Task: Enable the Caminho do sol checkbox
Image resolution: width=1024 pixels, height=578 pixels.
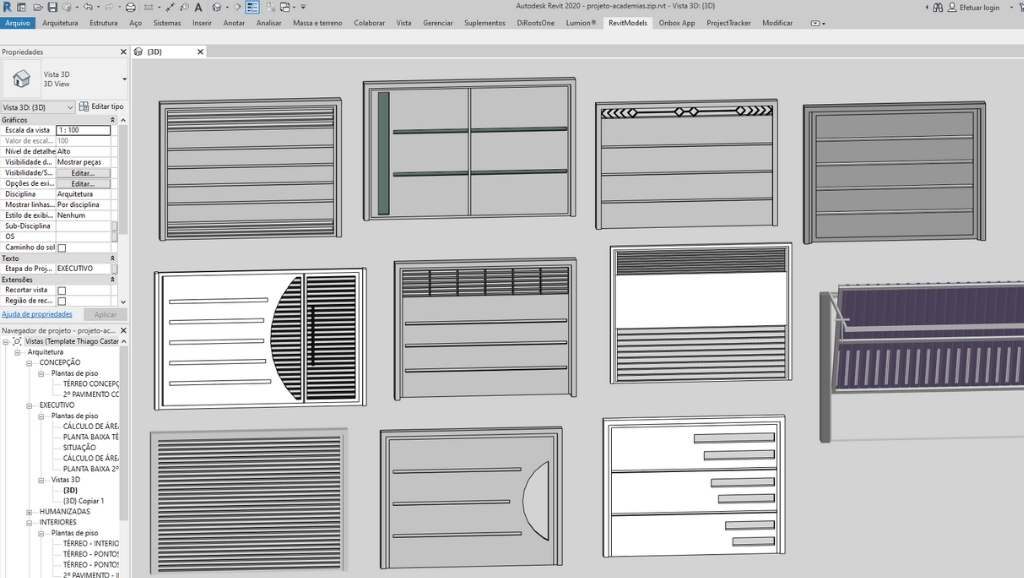Action: [62, 247]
